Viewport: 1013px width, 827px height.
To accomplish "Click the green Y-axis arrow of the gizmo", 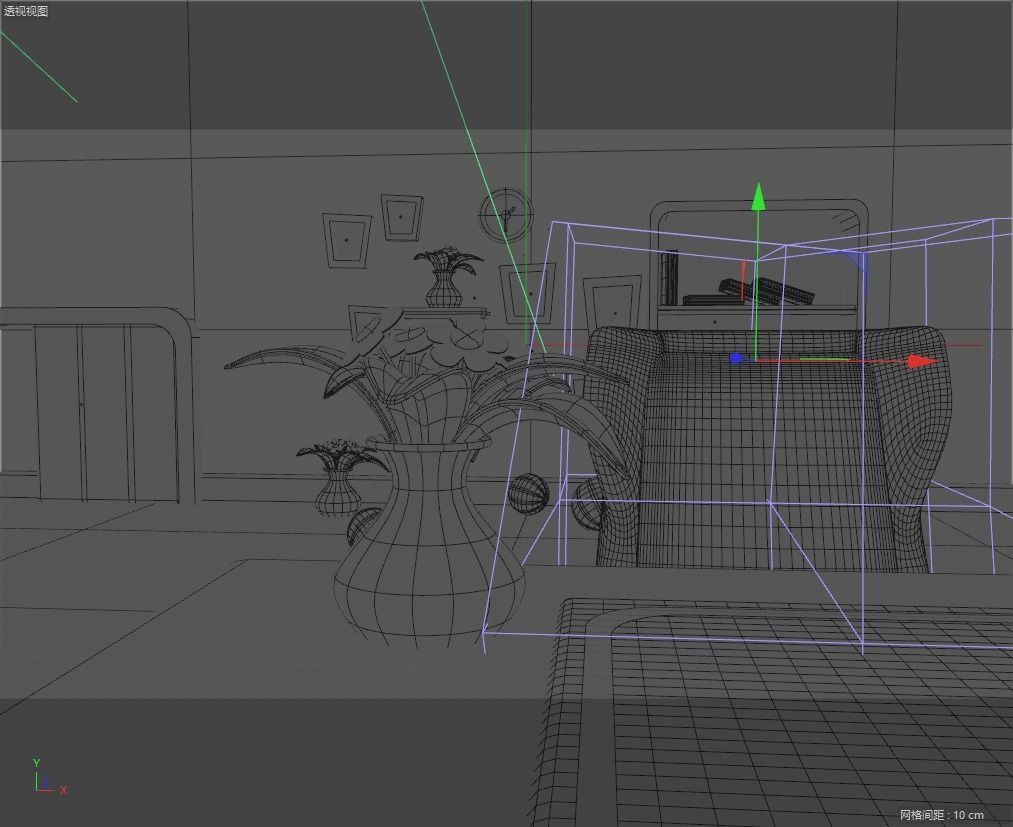I will (x=758, y=197).
